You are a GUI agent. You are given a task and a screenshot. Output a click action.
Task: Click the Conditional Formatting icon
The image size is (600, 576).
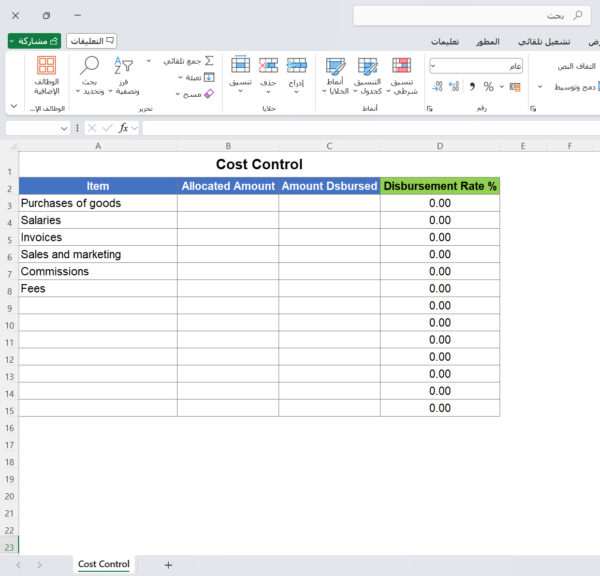pos(401,67)
